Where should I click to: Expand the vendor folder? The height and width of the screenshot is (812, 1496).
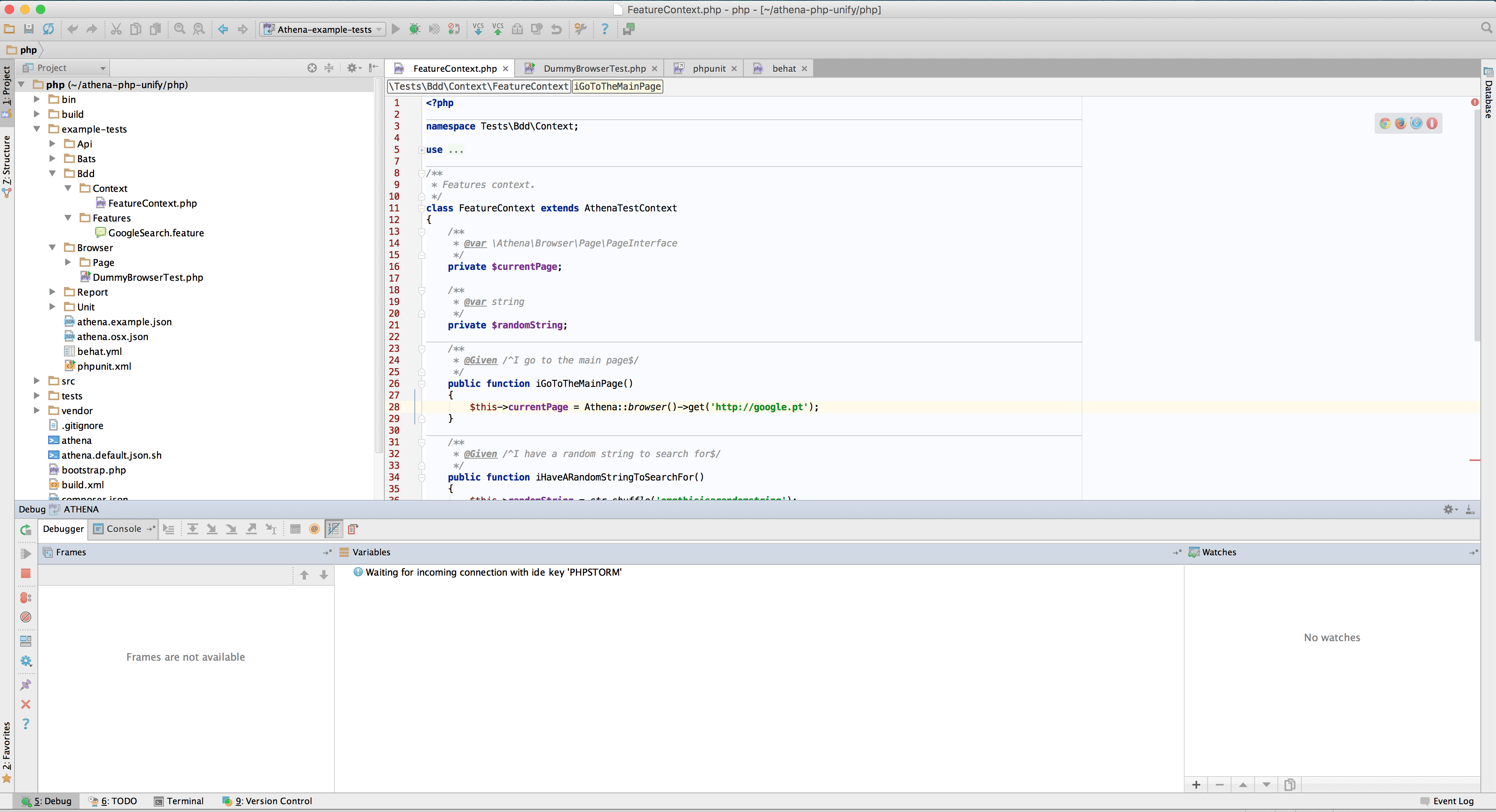pos(37,410)
